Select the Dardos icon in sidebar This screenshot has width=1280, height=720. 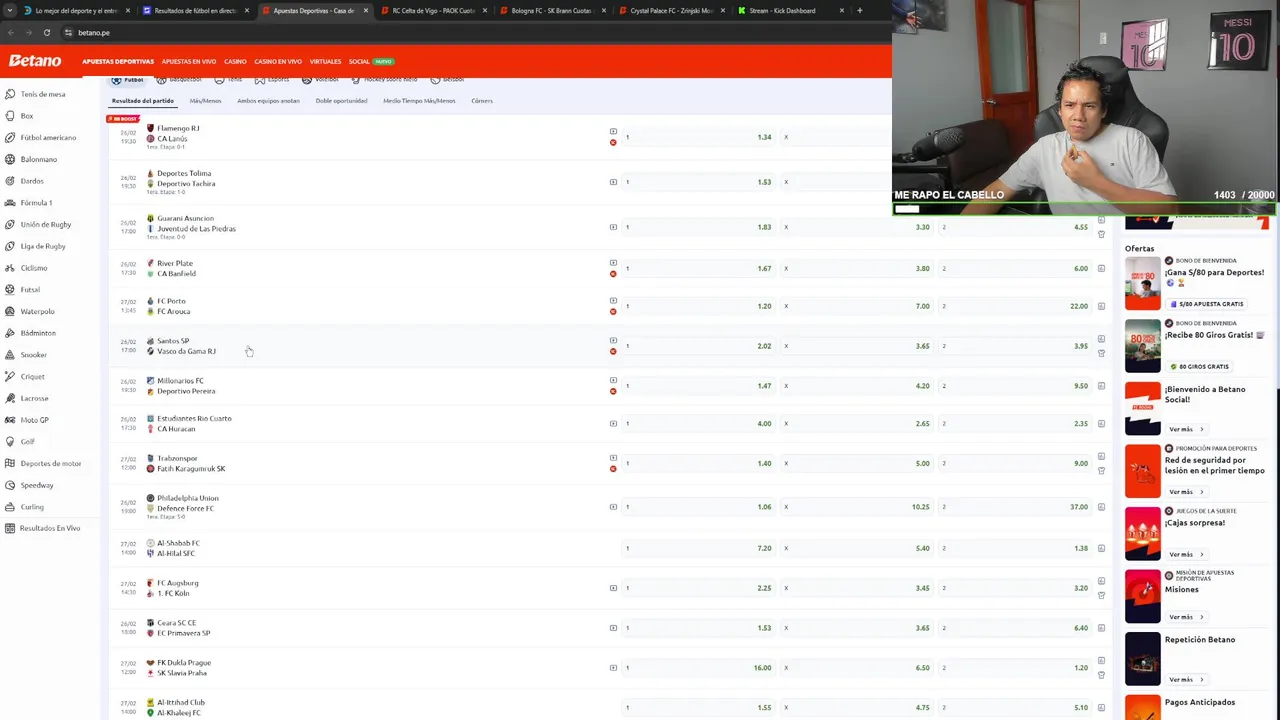(10, 181)
